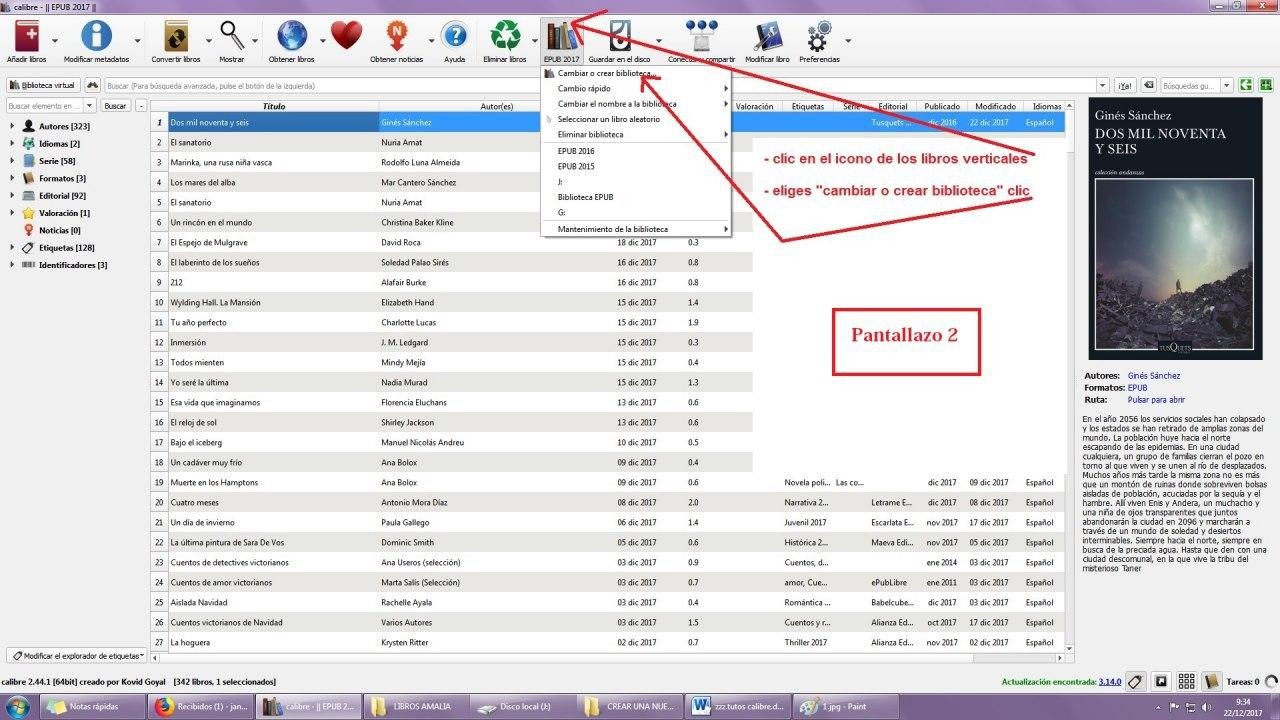Click the Convertir libros icon
The width and height of the screenshot is (1280, 720).
pos(176,36)
